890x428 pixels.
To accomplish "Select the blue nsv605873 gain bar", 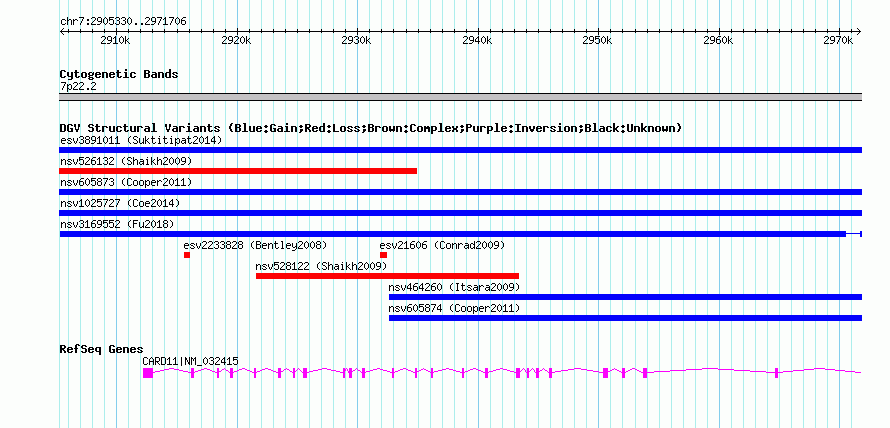I will click(460, 192).
